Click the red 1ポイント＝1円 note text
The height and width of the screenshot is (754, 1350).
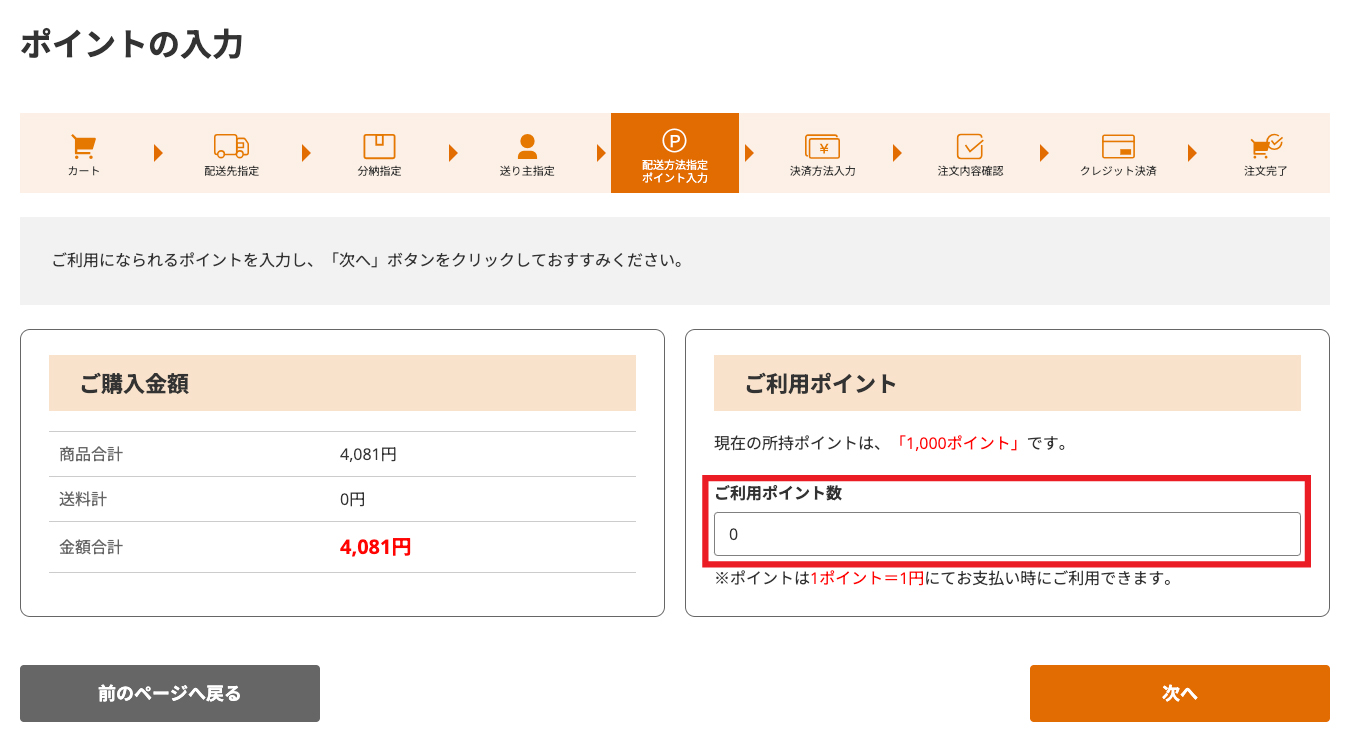(x=867, y=578)
